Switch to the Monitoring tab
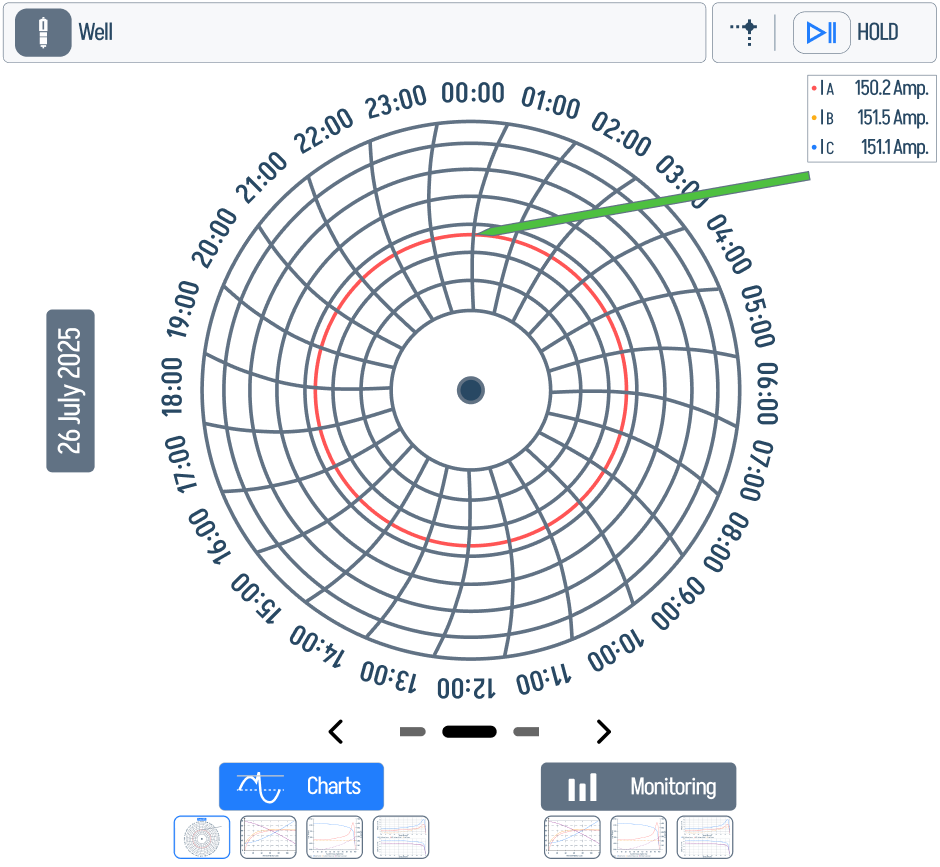 pyautogui.click(x=638, y=786)
